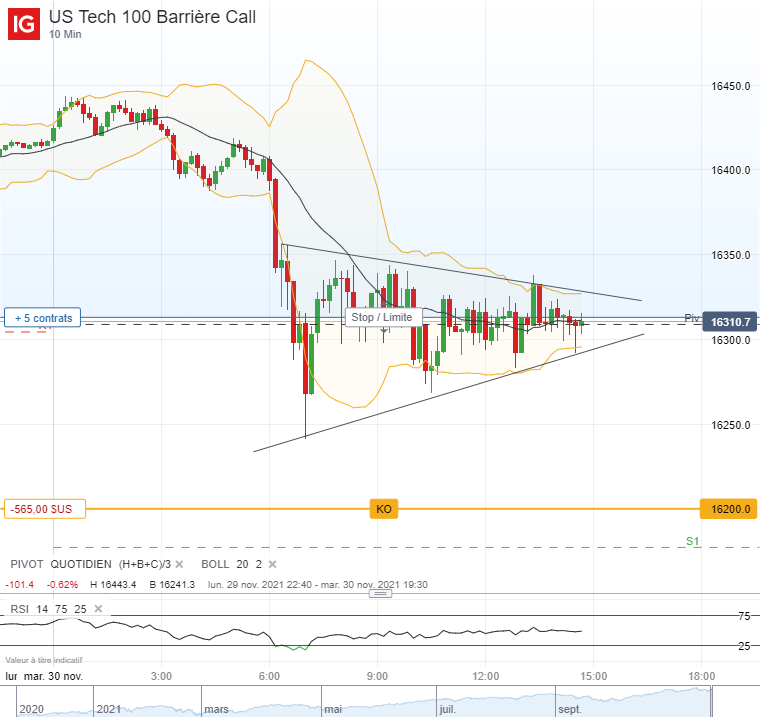
Task: Select the mars marker in the timeline navigator
Action: tap(216, 709)
